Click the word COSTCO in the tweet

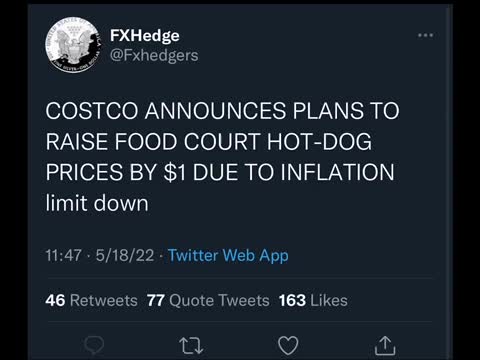[x=92, y=111]
